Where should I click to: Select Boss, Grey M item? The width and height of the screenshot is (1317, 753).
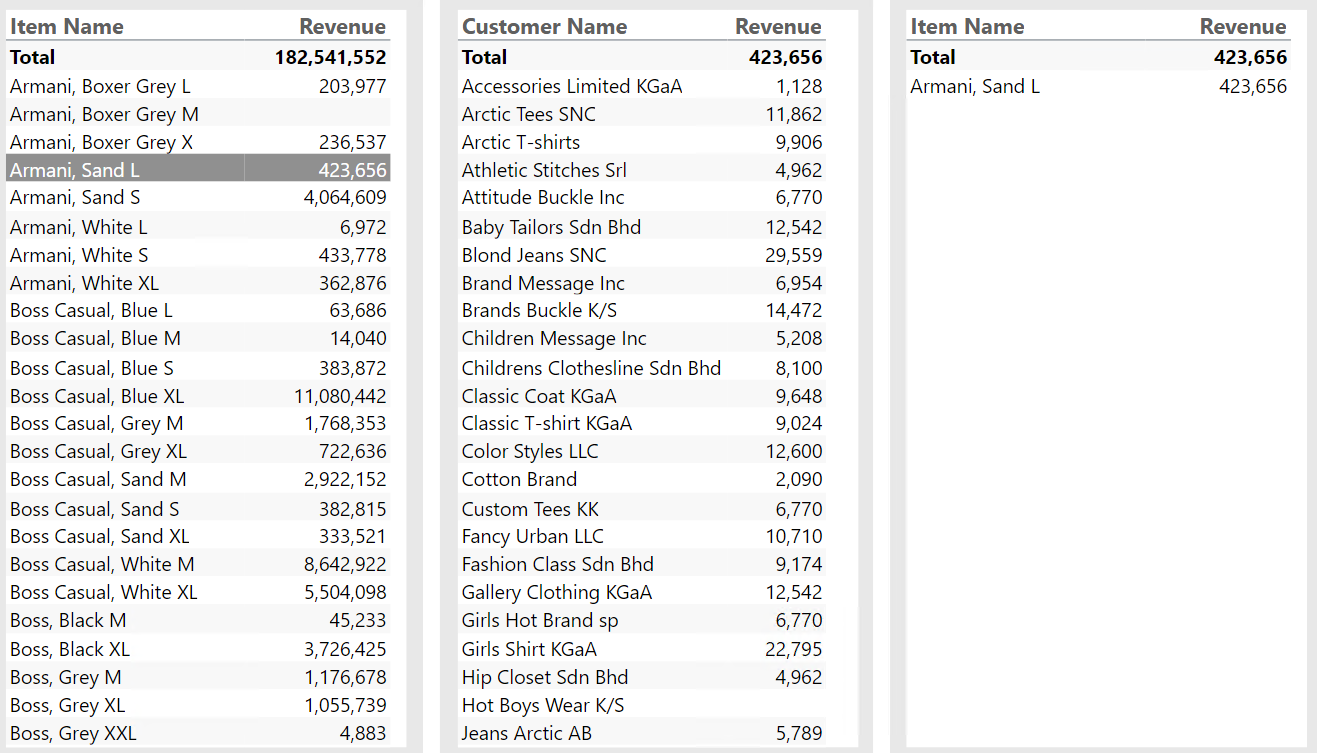pos(66,677)
